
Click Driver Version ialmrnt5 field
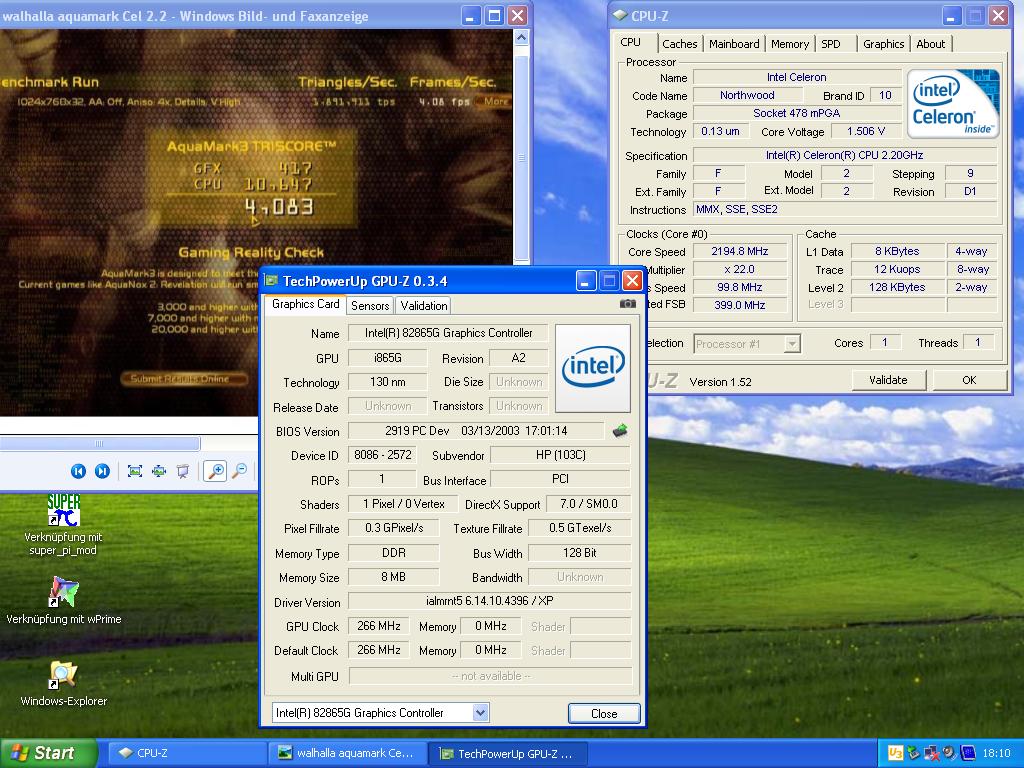point(490,601)
